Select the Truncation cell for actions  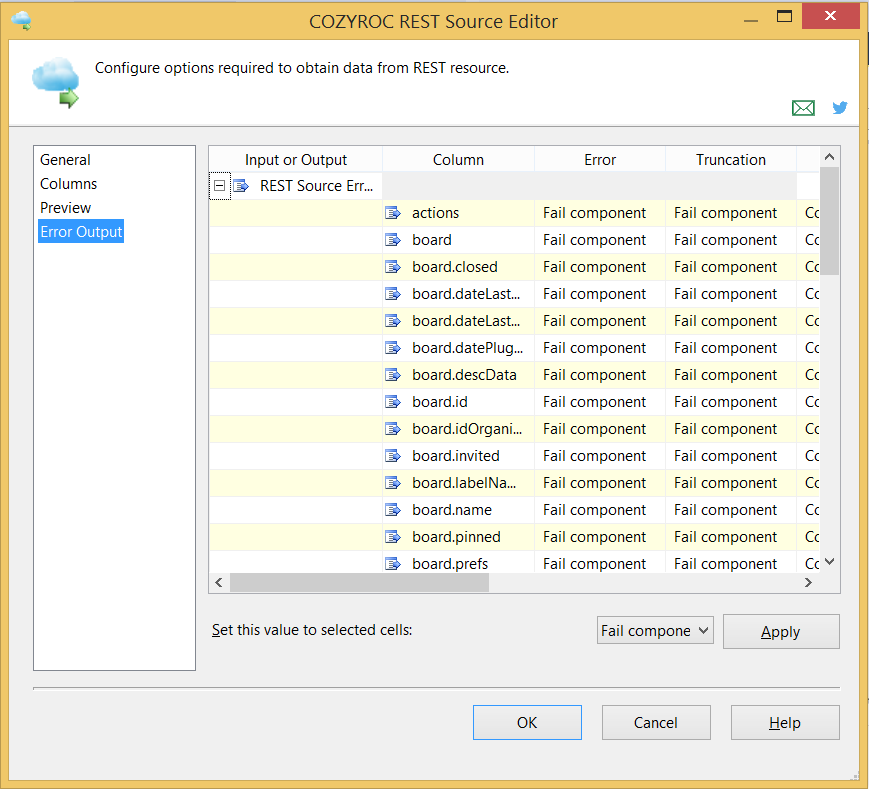[730, 213]
